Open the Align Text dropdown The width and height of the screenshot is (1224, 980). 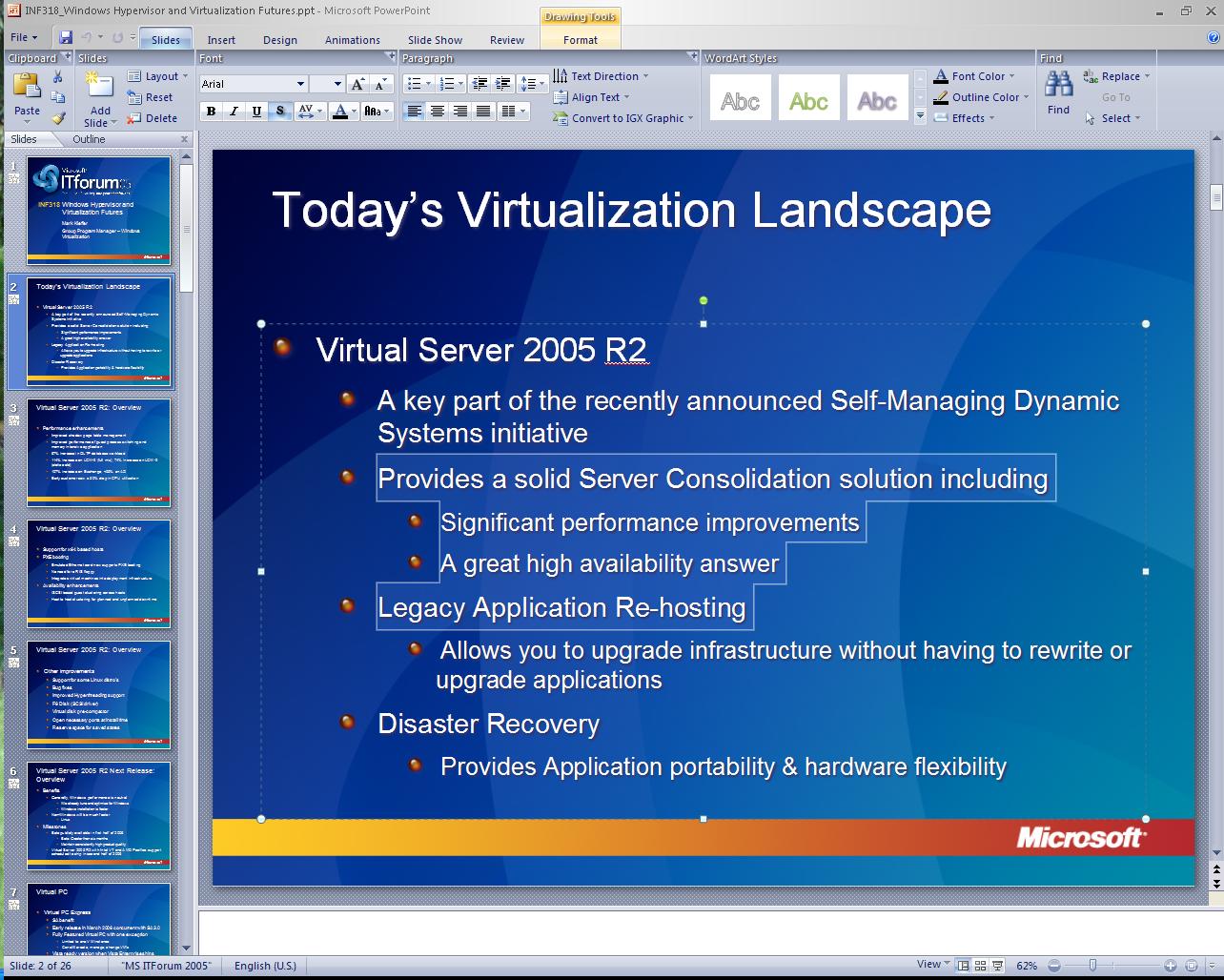click(591, 97)
